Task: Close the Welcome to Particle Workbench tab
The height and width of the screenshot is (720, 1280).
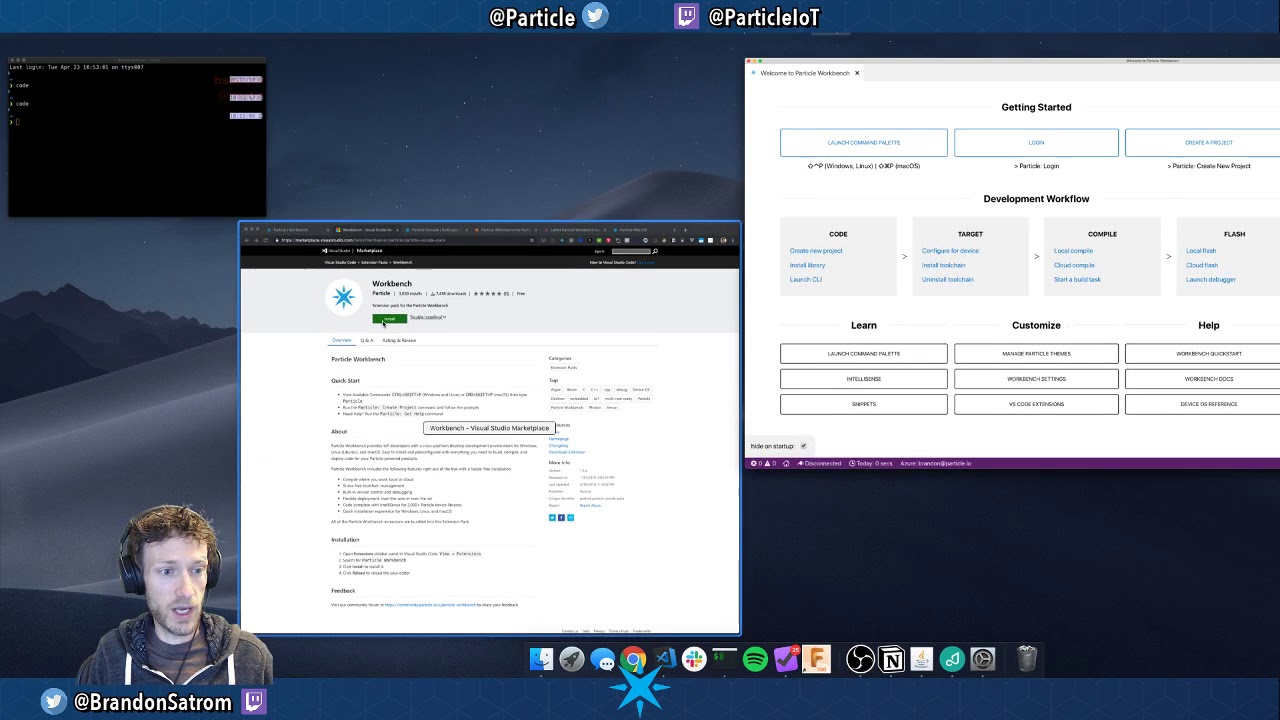Action: tap(857, 73)
